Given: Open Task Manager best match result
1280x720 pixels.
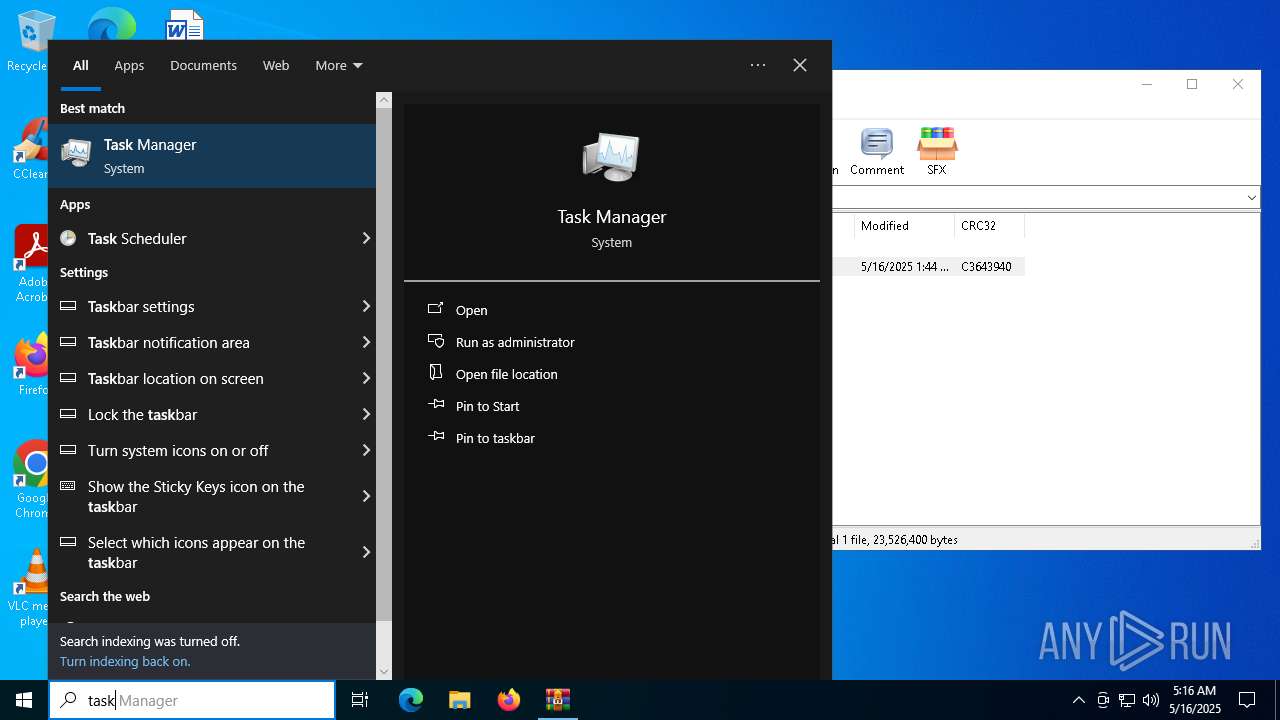Looking at the screenshot, I should (x=212, y=156).
